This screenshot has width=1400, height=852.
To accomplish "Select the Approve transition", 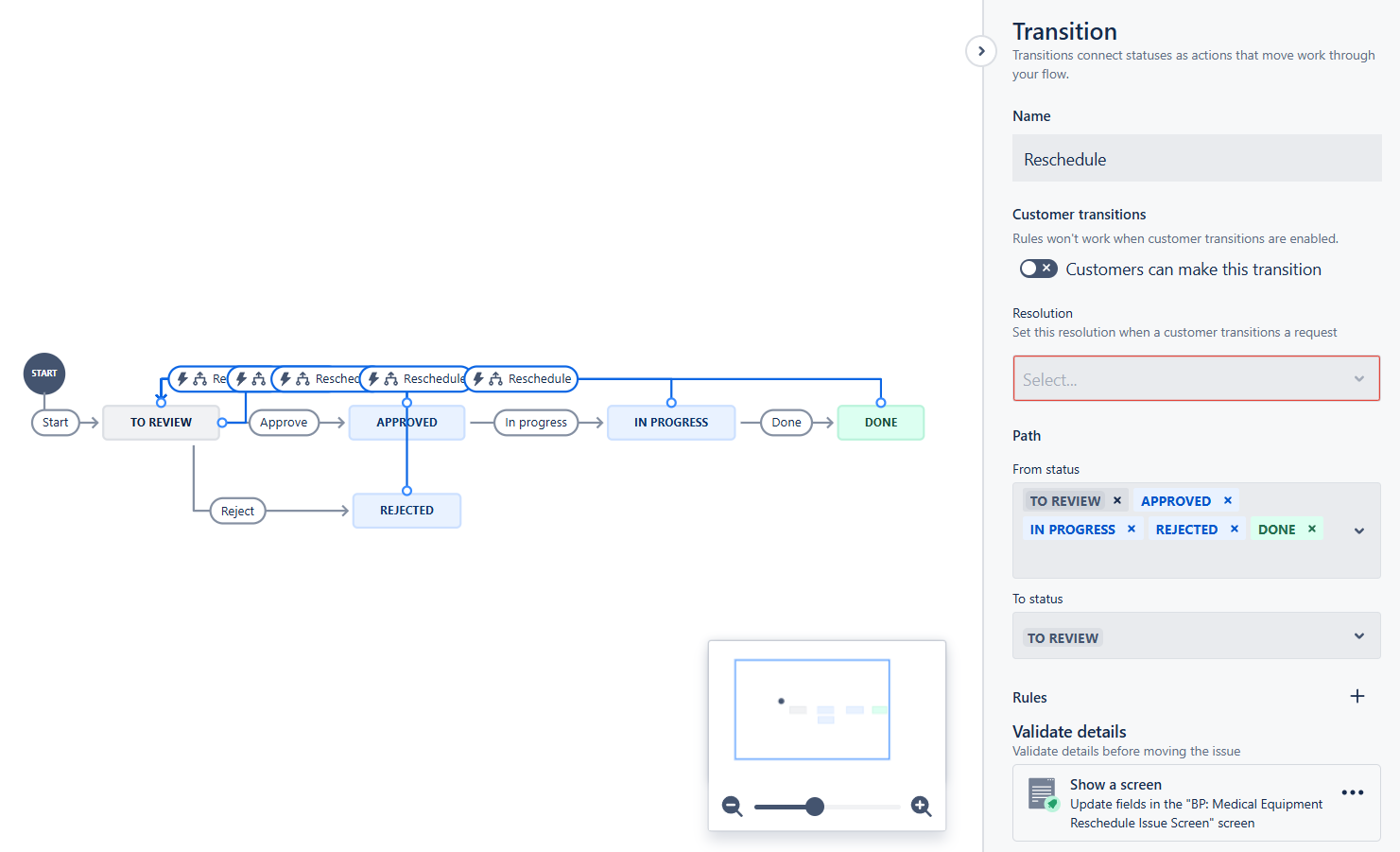I will (284, 423).
